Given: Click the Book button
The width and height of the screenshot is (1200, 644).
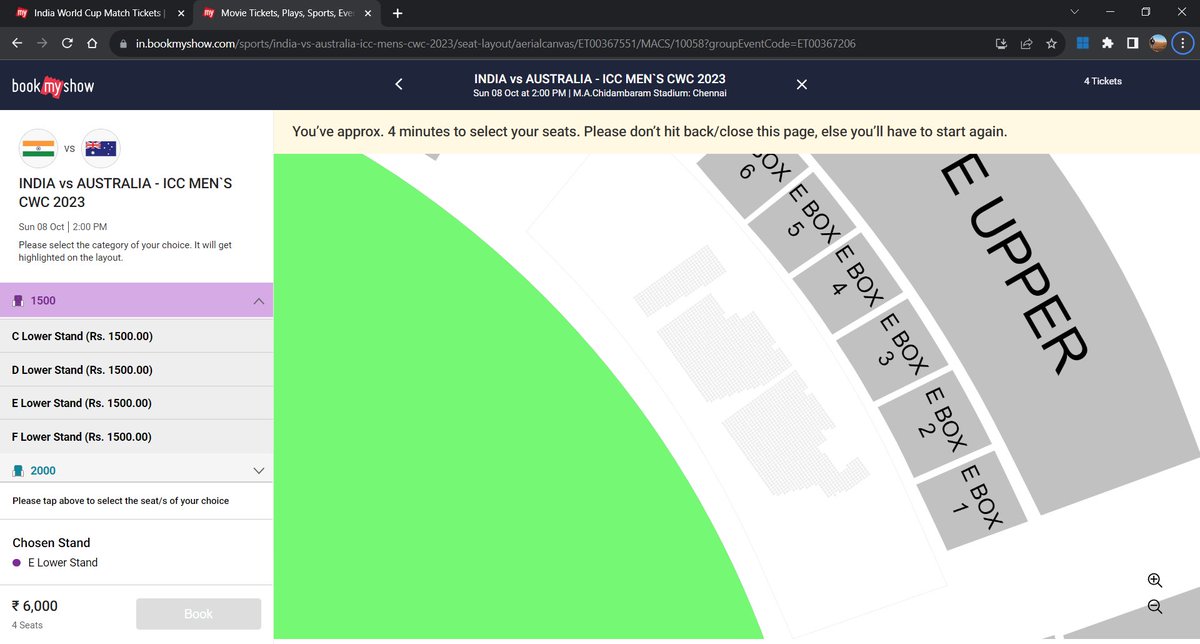Looking at the screenshot, I should click(x=198, y=614).
